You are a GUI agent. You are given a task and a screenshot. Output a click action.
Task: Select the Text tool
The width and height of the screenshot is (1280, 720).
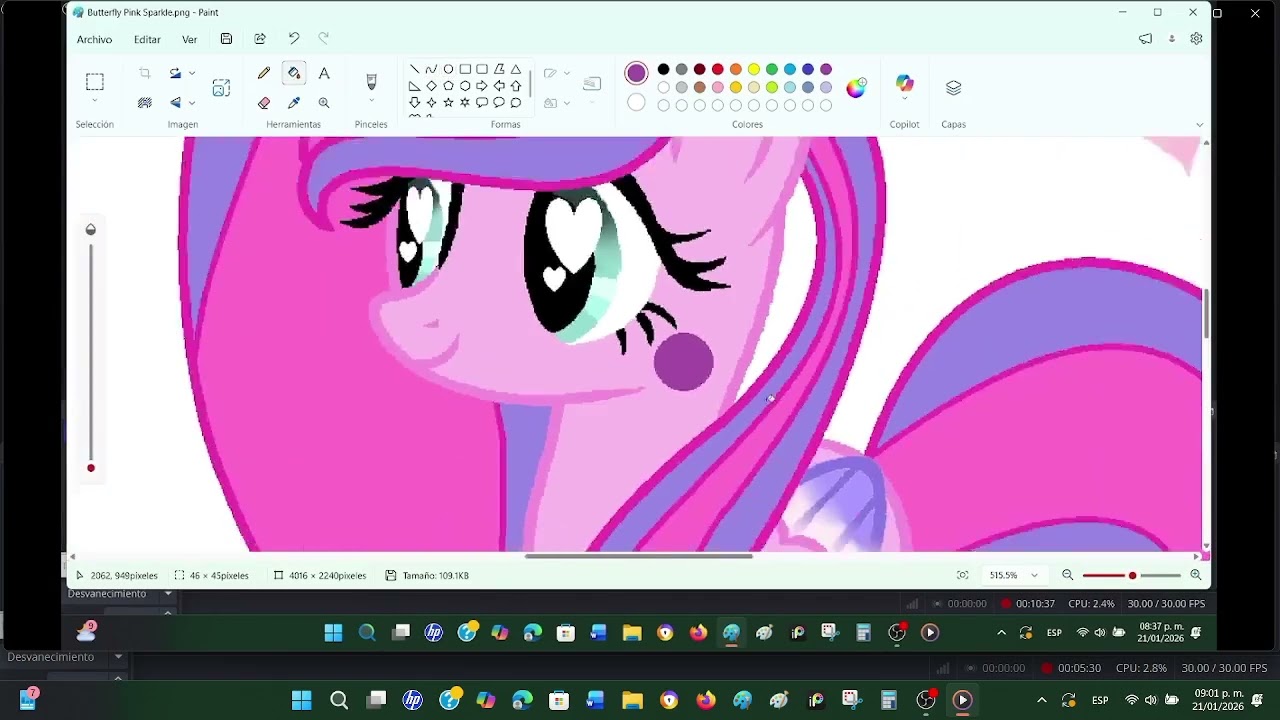tap(324, 73)
